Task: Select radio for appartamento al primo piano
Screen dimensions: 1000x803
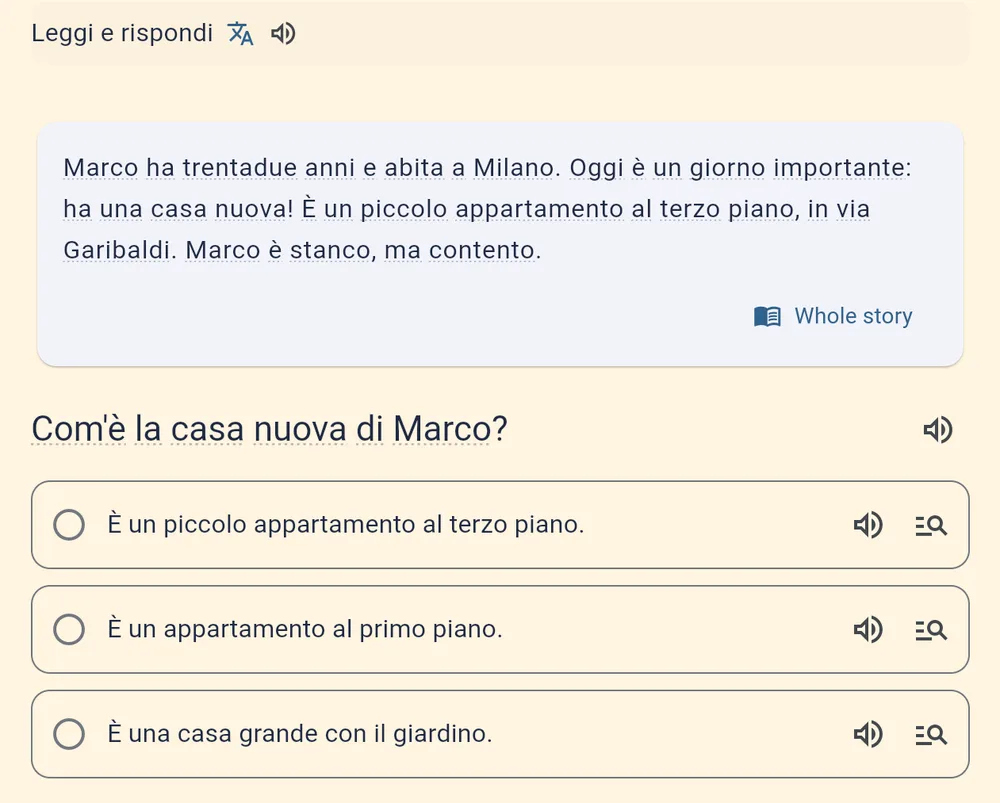Action: (x=69, y=630)
